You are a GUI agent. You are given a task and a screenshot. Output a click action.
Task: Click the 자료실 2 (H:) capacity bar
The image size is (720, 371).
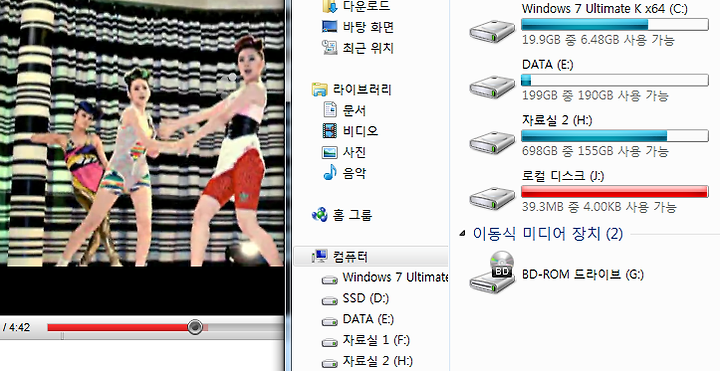click(615, 135)
